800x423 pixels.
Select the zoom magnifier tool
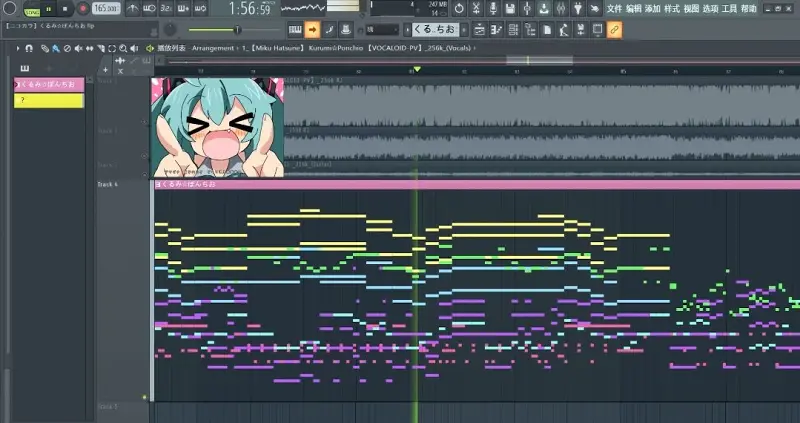[123, 48]
